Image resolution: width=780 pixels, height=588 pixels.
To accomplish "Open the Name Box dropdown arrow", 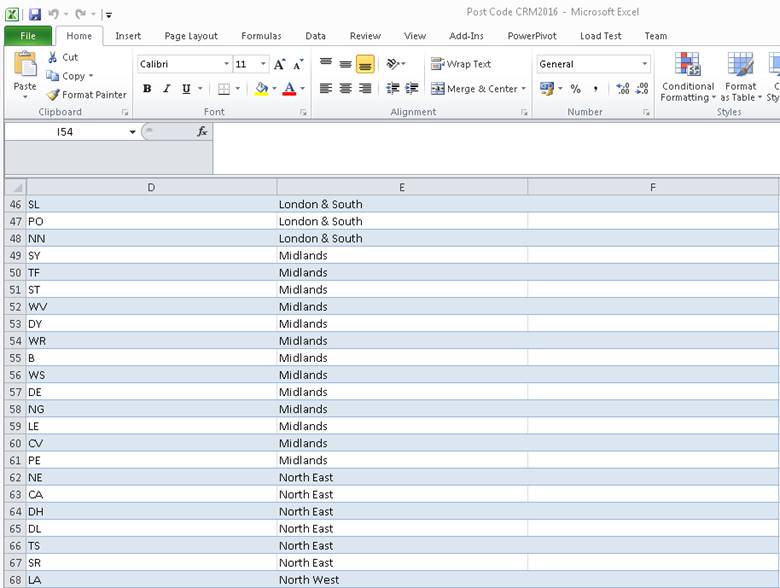I will tap(132, 132).
